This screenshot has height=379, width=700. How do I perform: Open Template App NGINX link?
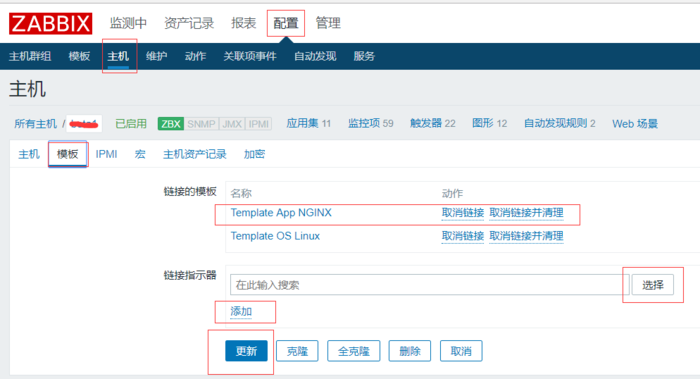[x=281, y=213]
